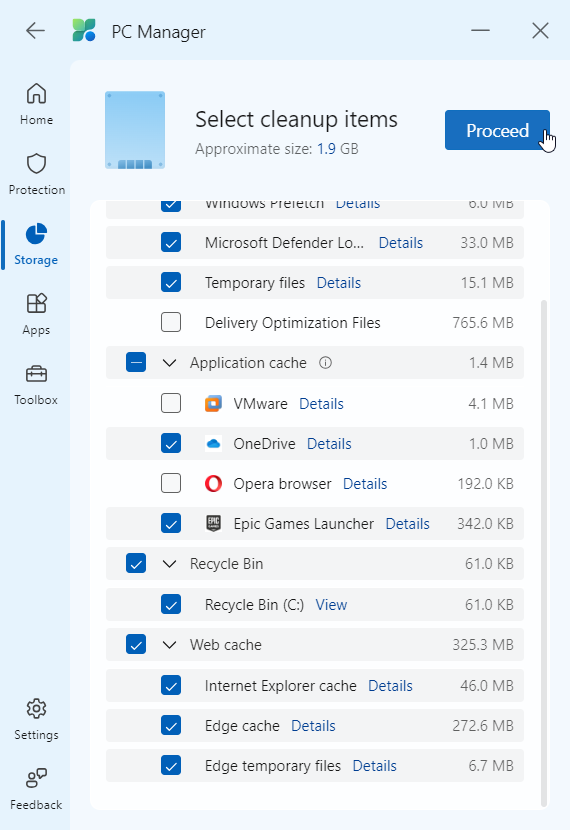Screen dimensions: 570x830
Task: Check the VMware checkbox
Action: (x=171, y=403)
